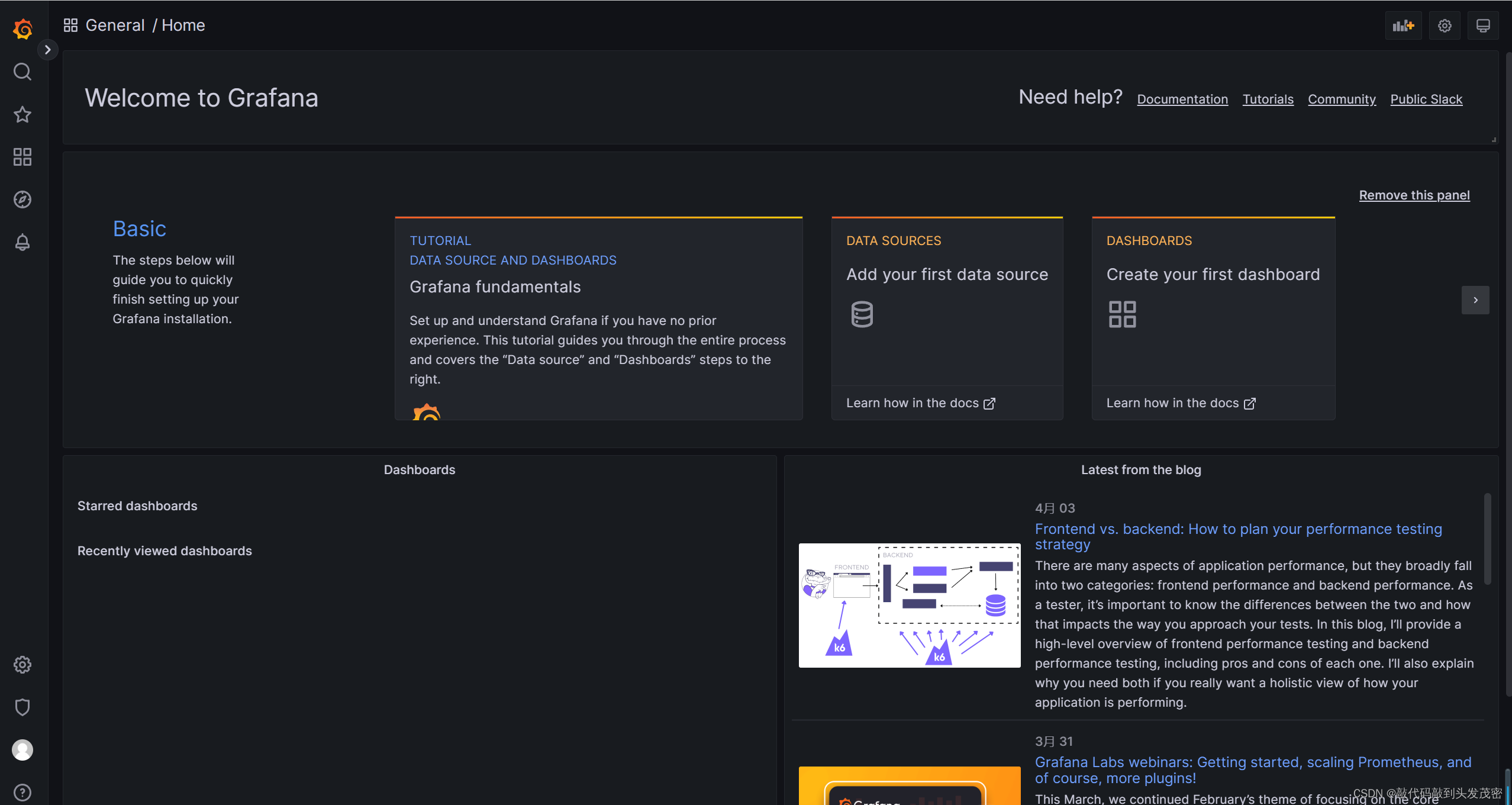Click next arrow on setup guide panel

point(1475,300)
